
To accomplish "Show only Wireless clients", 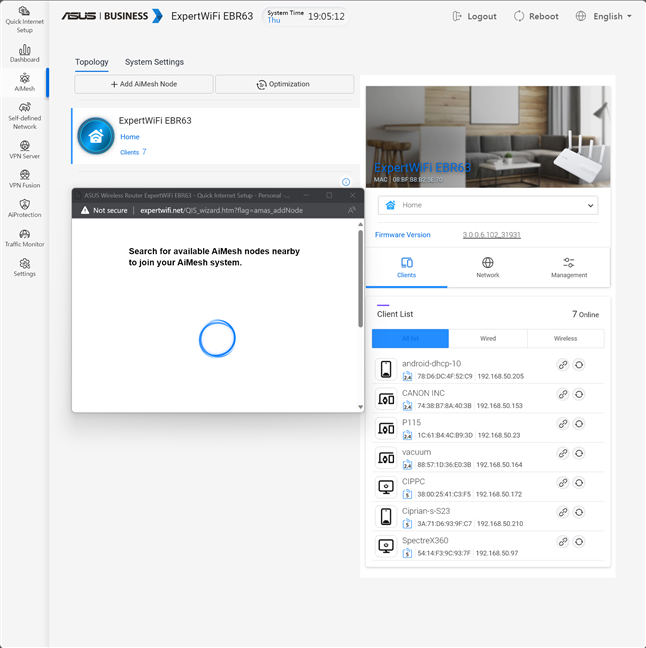I will click(565, 339).
